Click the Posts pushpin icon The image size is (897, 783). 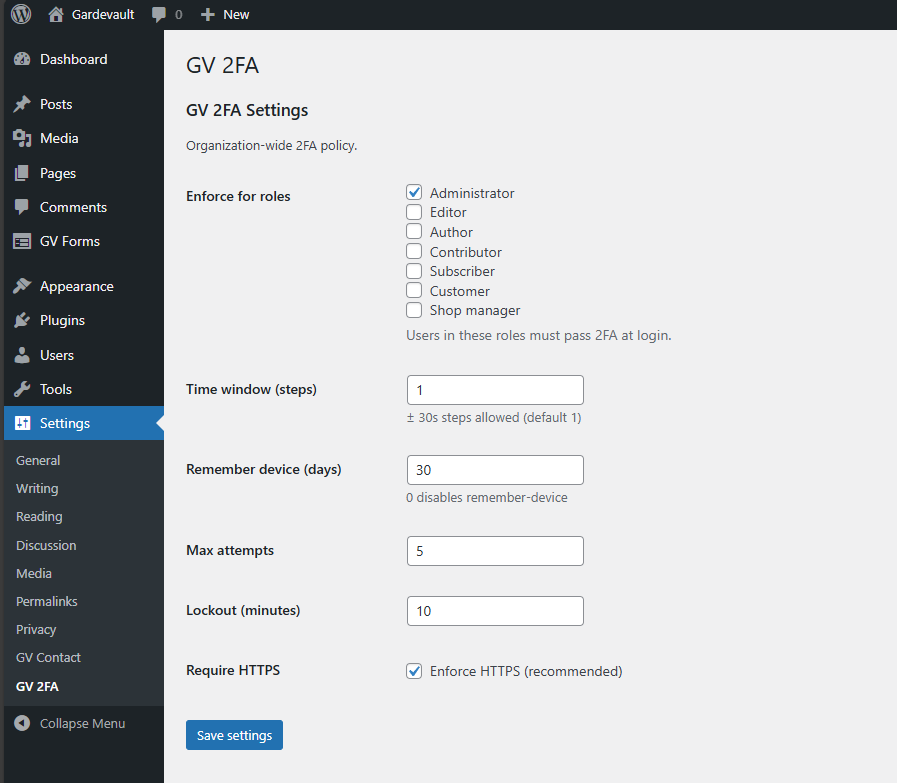point(22,104)
